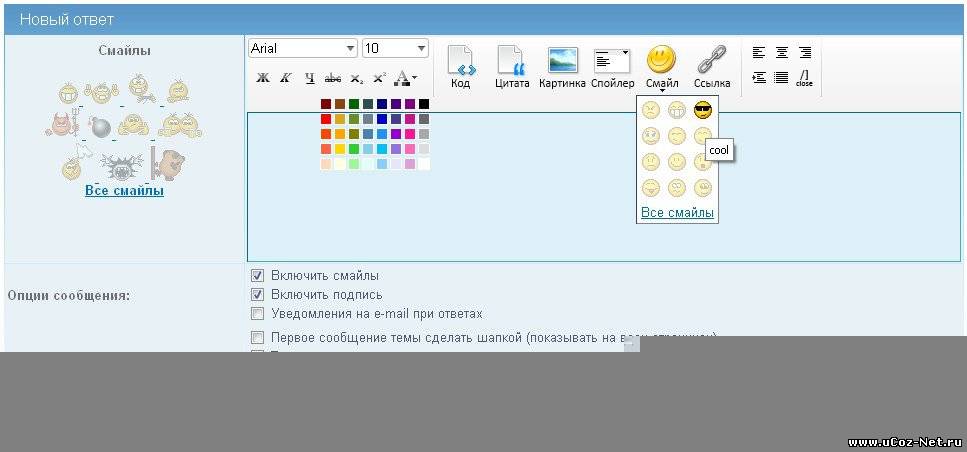Insert a quote with the Цитата button
The height and width of the screenshot is (452, 967).
pyautogui.click(x=511, y=62)
